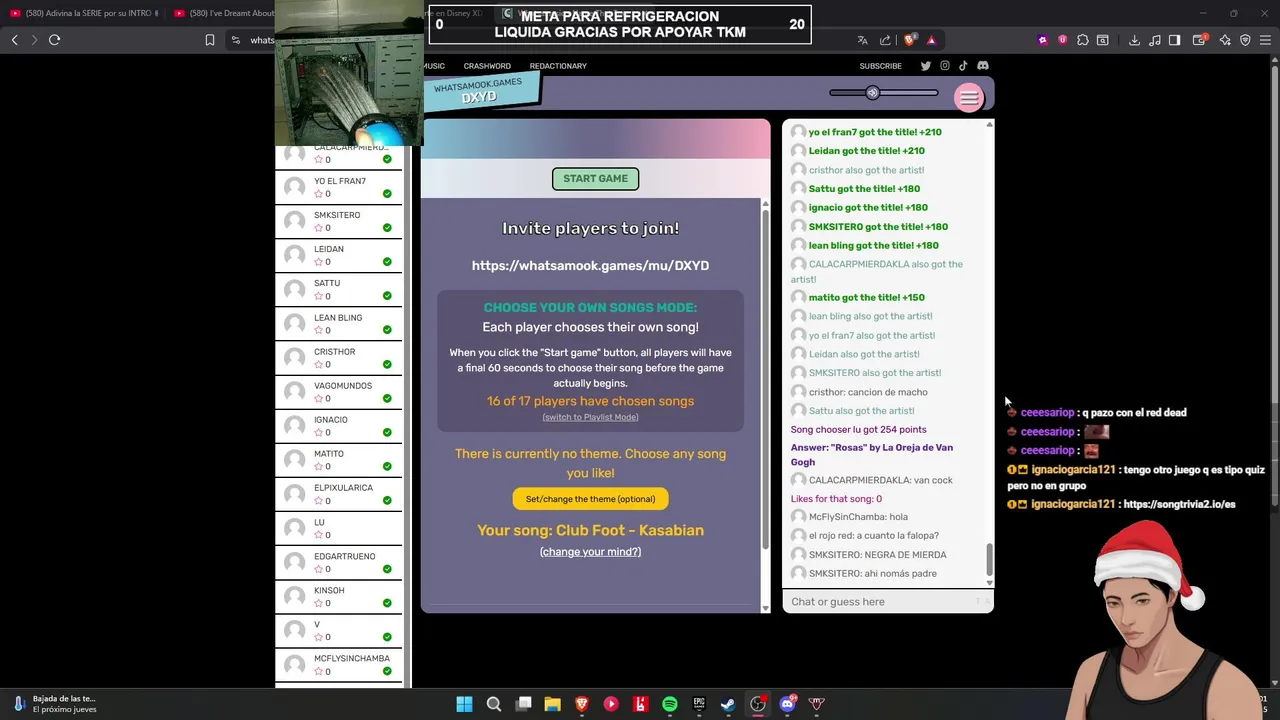Open the browser main hamburger menu
The height and width of the screenshot is (720, 1280).
pyautogui.click(x=1265, y=40)
